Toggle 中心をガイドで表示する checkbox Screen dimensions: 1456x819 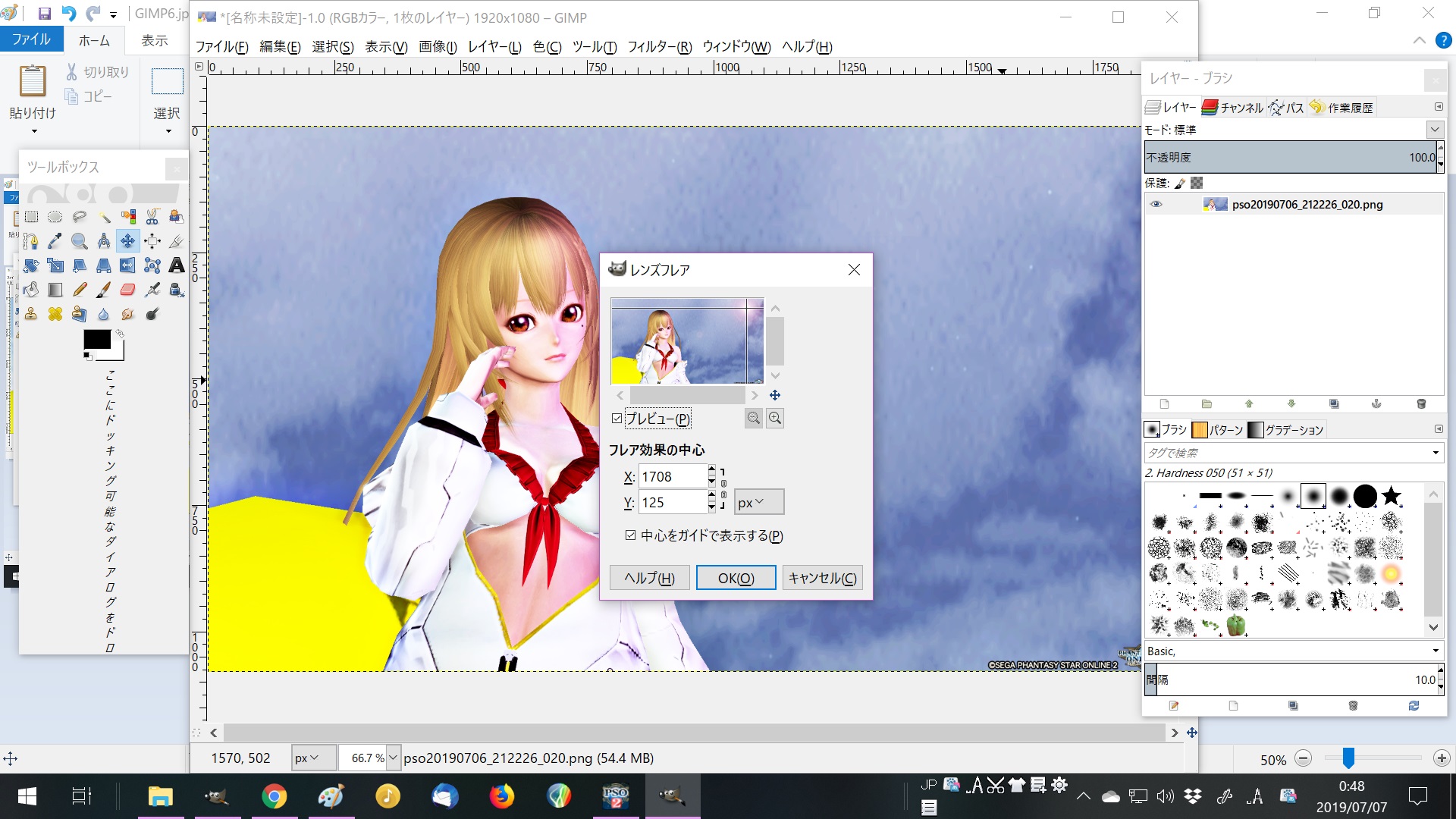(630, 535)
